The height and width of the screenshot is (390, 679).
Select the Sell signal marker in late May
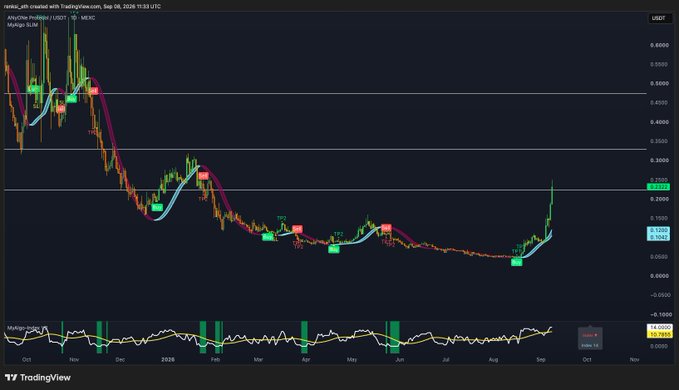[x=386, y=227]
